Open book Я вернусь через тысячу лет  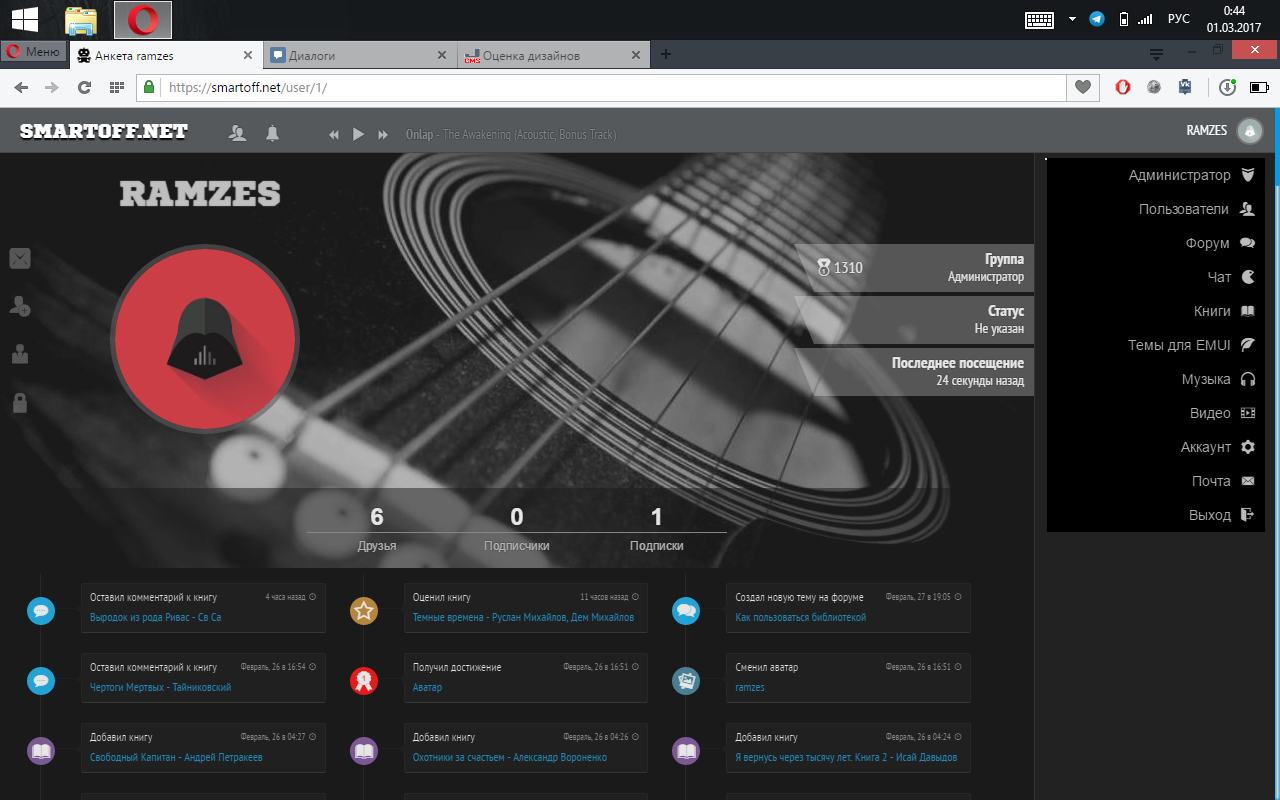(846, 757)
